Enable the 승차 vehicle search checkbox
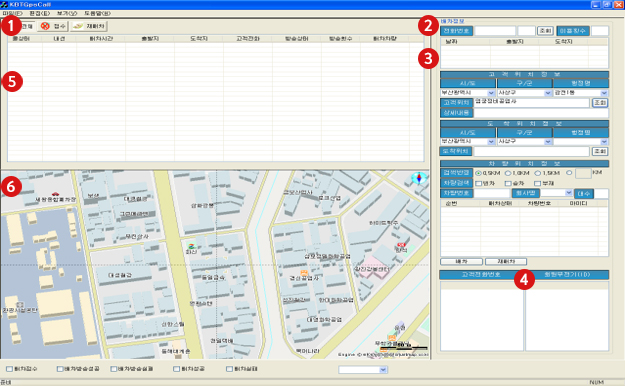Screen dimensions: 625x386 [508, 183]
